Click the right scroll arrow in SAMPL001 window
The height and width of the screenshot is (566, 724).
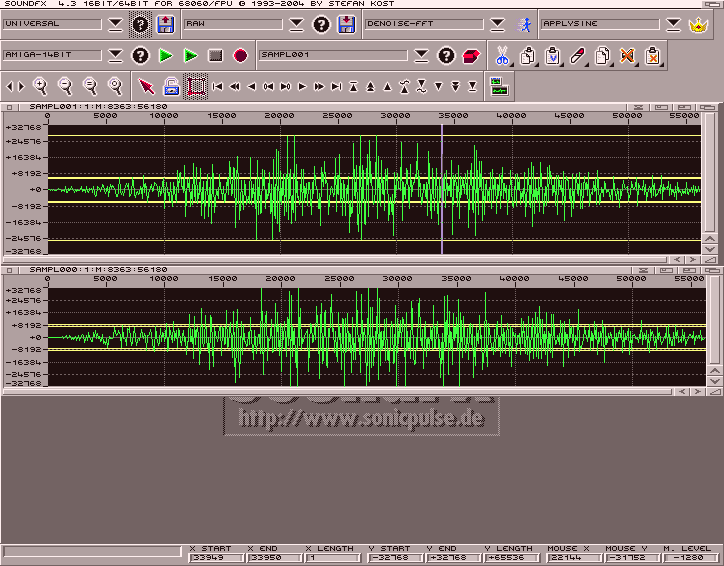point(693,260)
